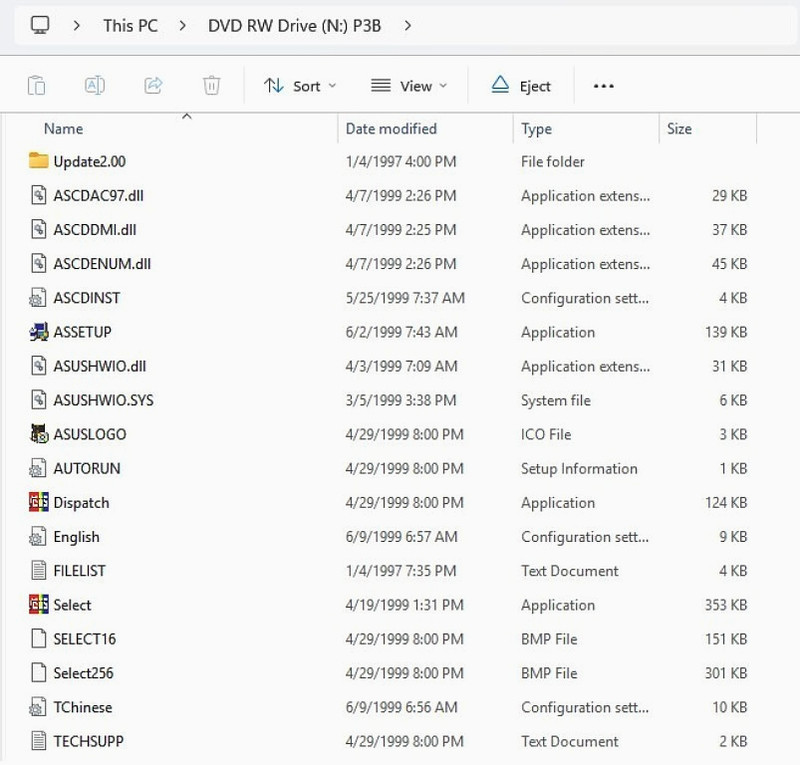Click the file name FILELIST
The width and height of the screenshot is (800, 765).
click(x=79, y=571)
